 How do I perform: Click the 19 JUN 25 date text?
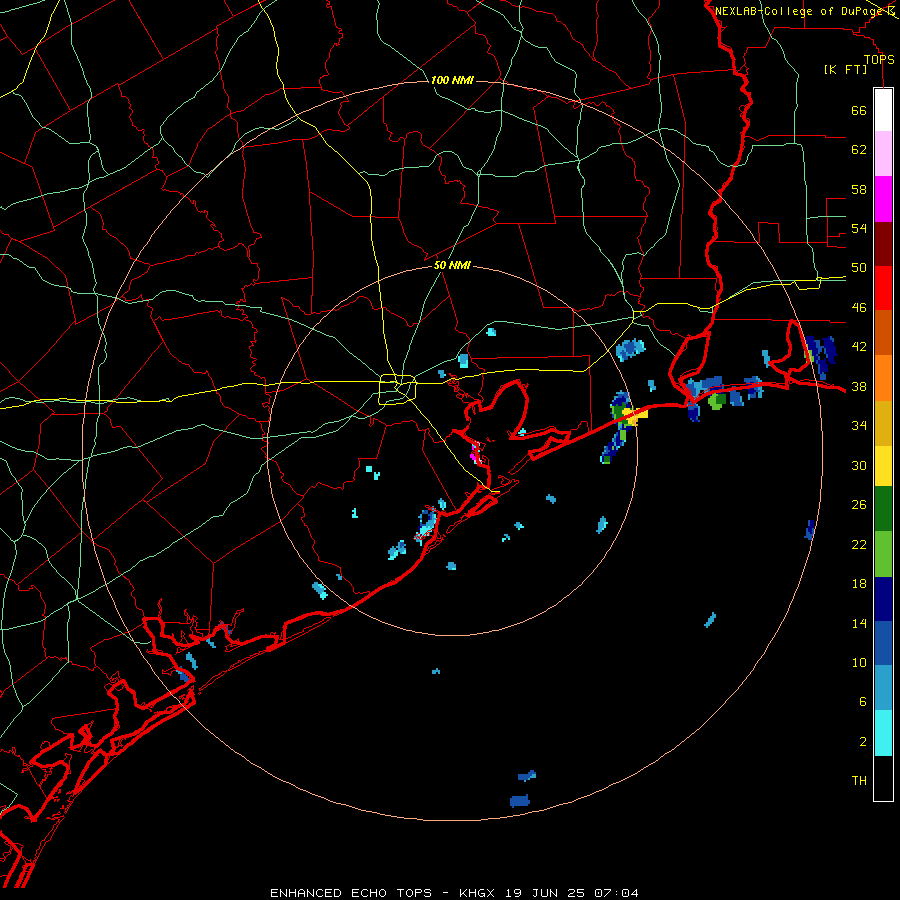pyautogui.click(x=546, y=893)
